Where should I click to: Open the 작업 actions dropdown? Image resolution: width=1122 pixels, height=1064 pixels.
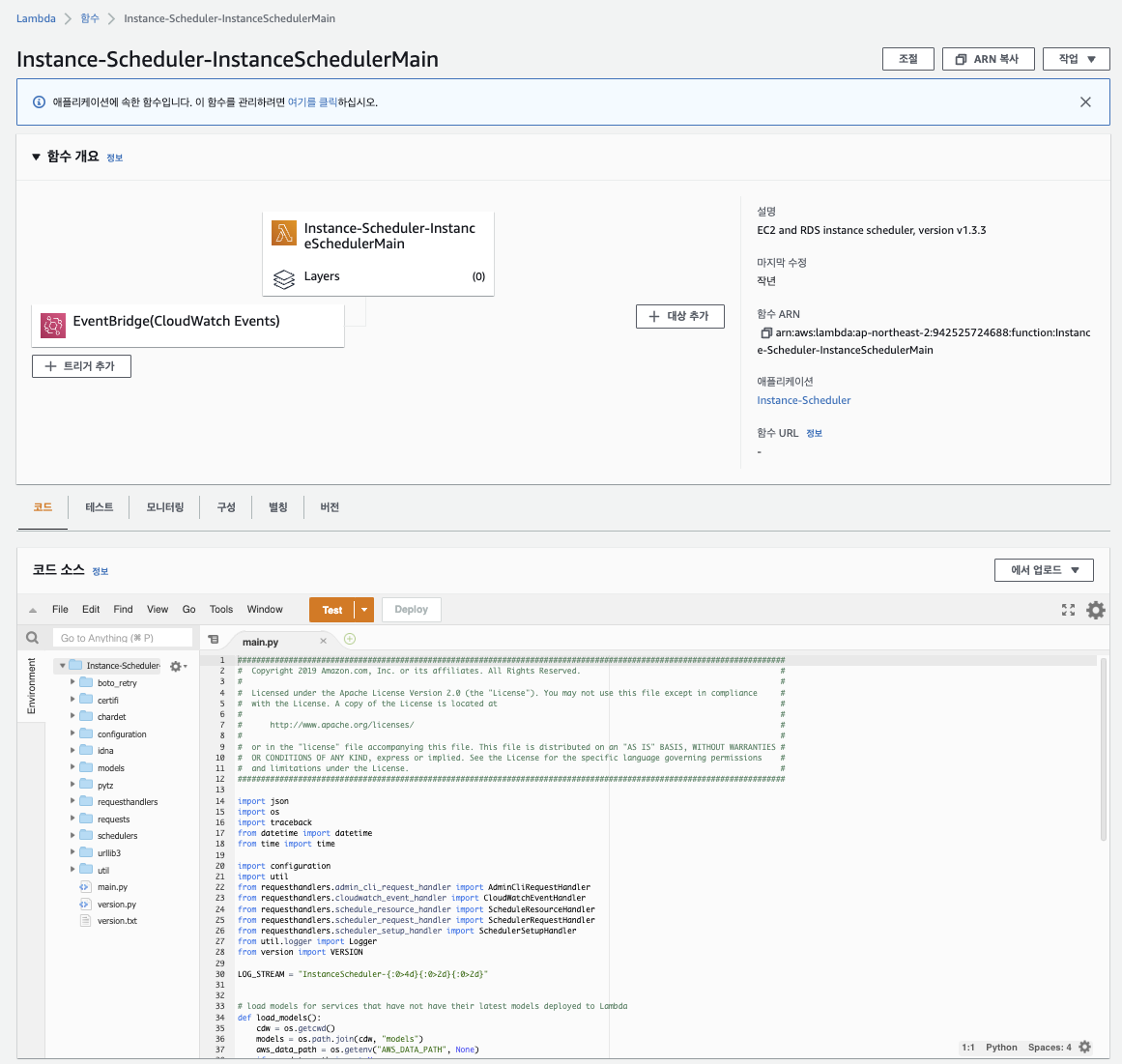1077,59
